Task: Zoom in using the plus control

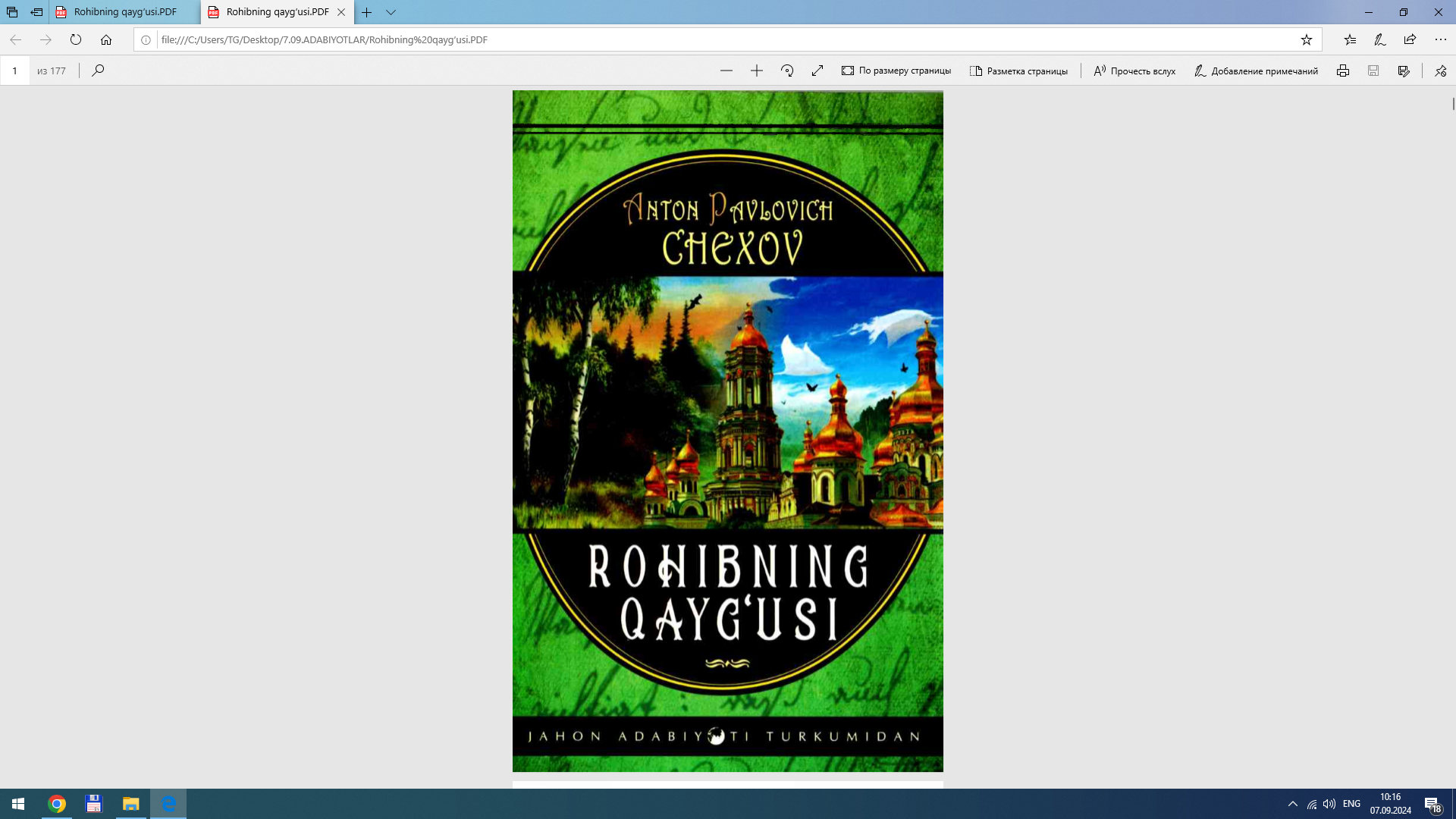Action: click(756, 70)
